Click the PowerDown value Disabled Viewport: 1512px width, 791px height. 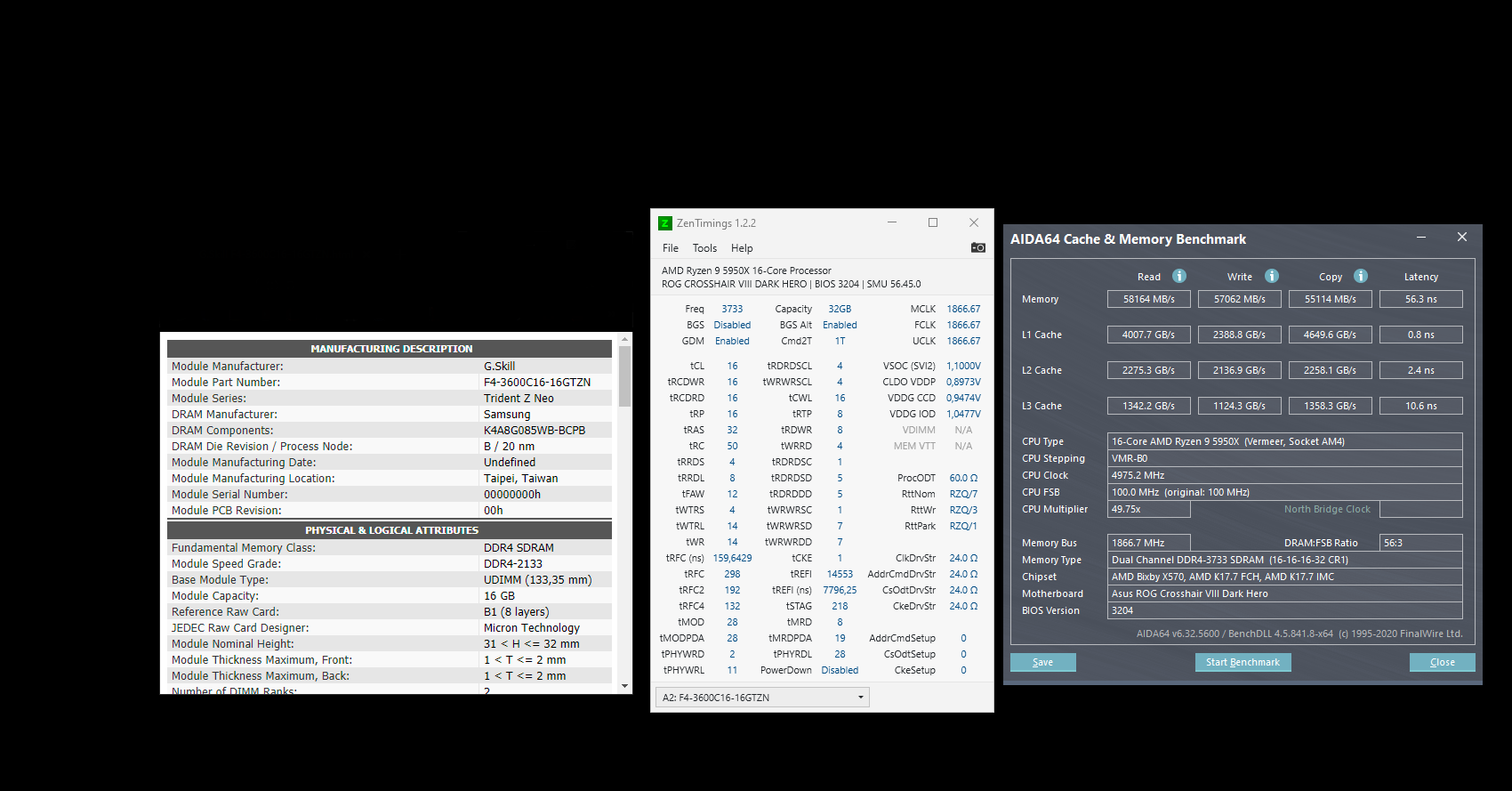point(840,670)
